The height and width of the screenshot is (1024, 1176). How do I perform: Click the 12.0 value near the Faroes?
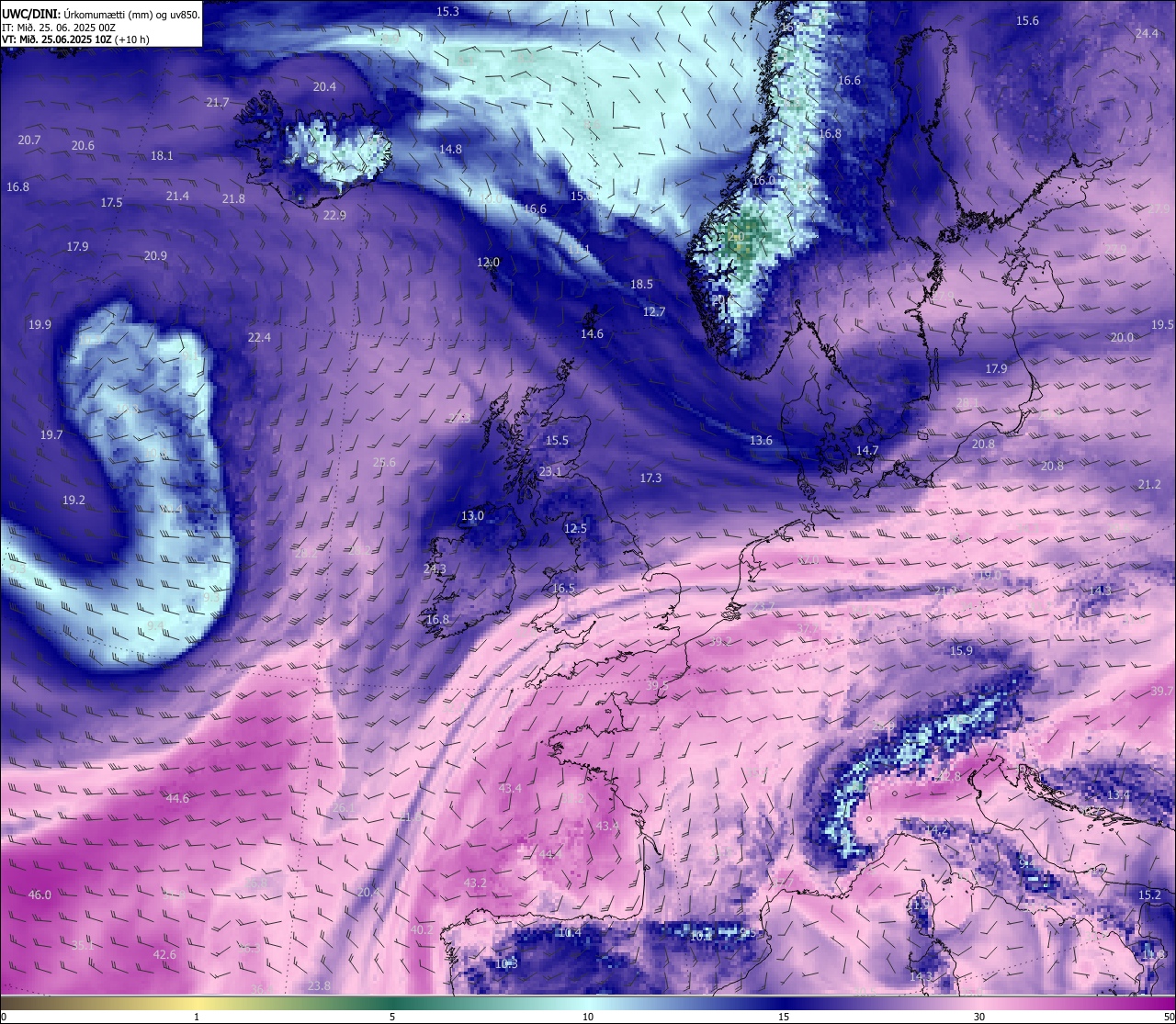pos(488,262)
